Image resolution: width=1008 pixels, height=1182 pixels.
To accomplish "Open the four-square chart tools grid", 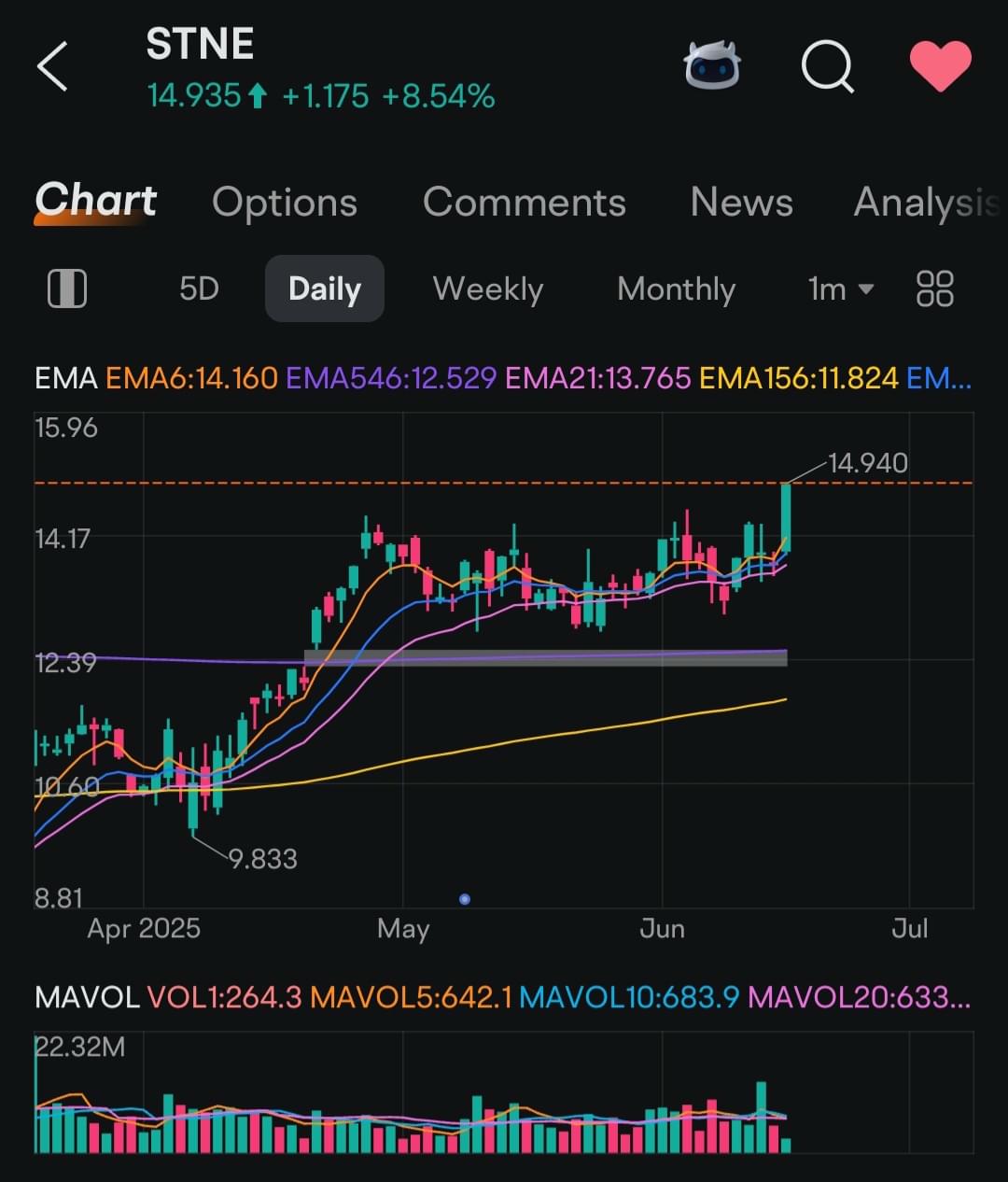I will [934, 288].
